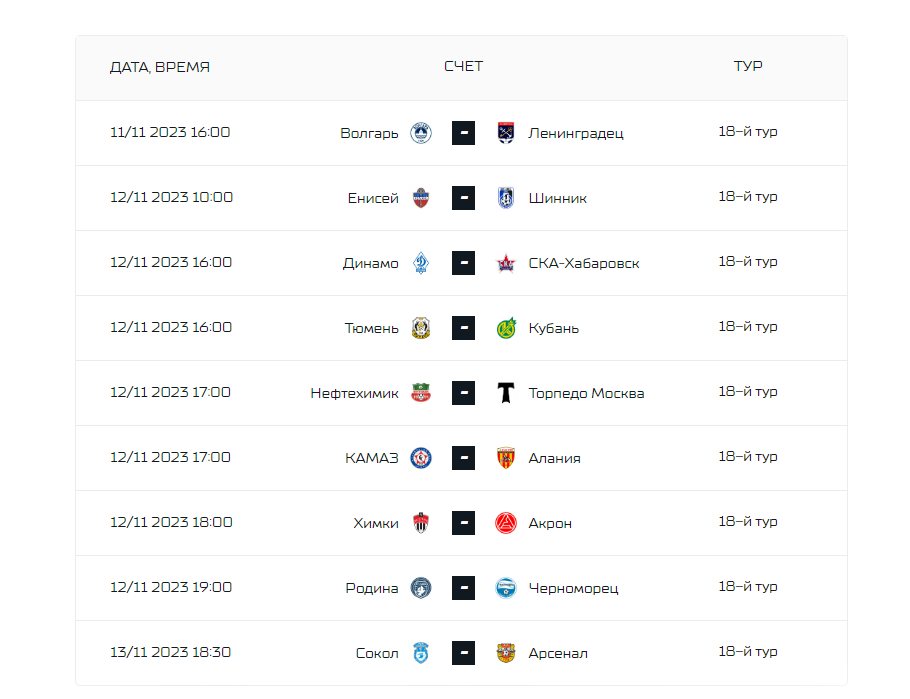The image size is (910, 699).
Task: Click the Ленинградец team crest
Action: 506,133
